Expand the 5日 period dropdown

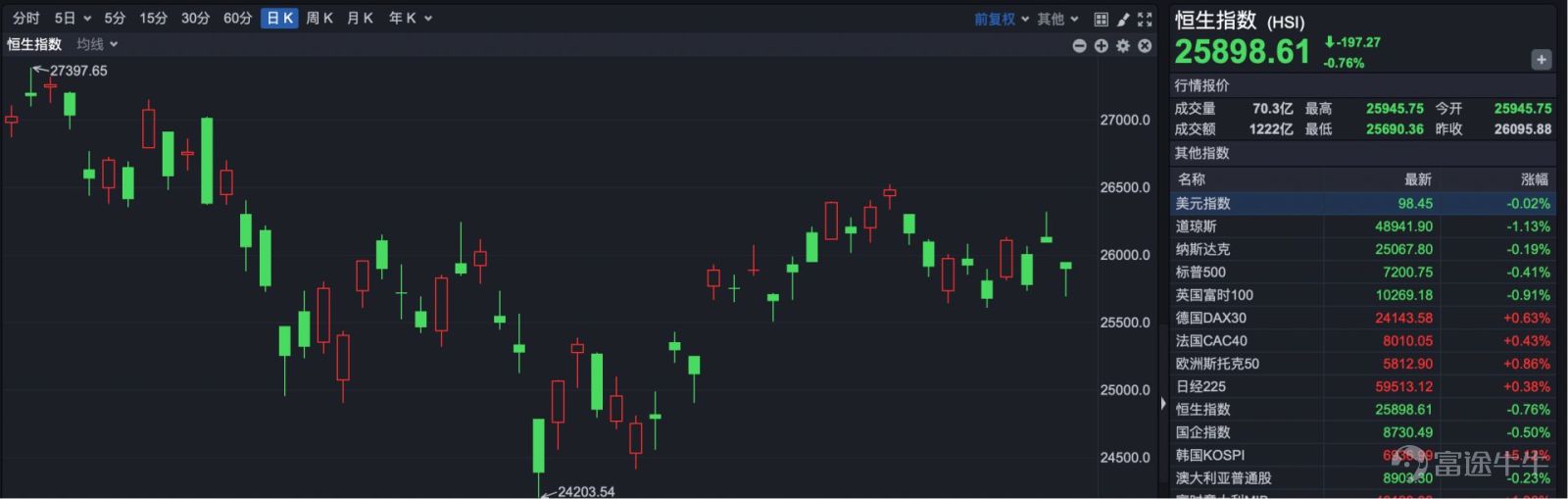[x=73, y=18]
